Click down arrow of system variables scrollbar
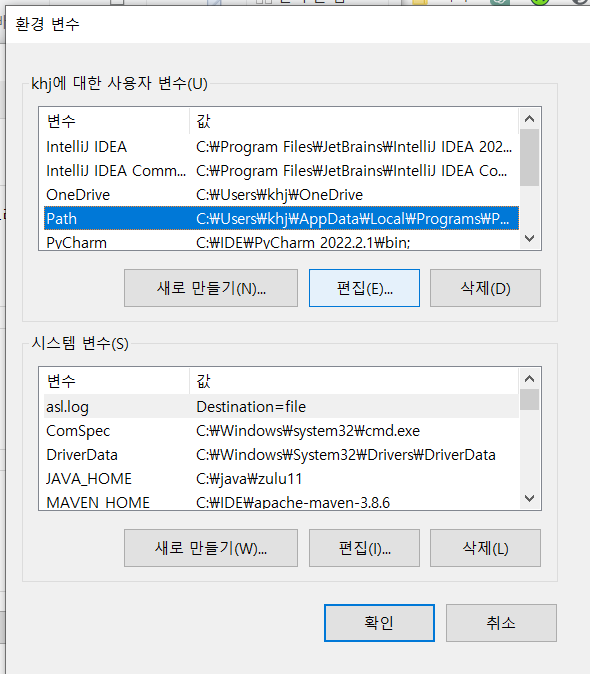 529,498
